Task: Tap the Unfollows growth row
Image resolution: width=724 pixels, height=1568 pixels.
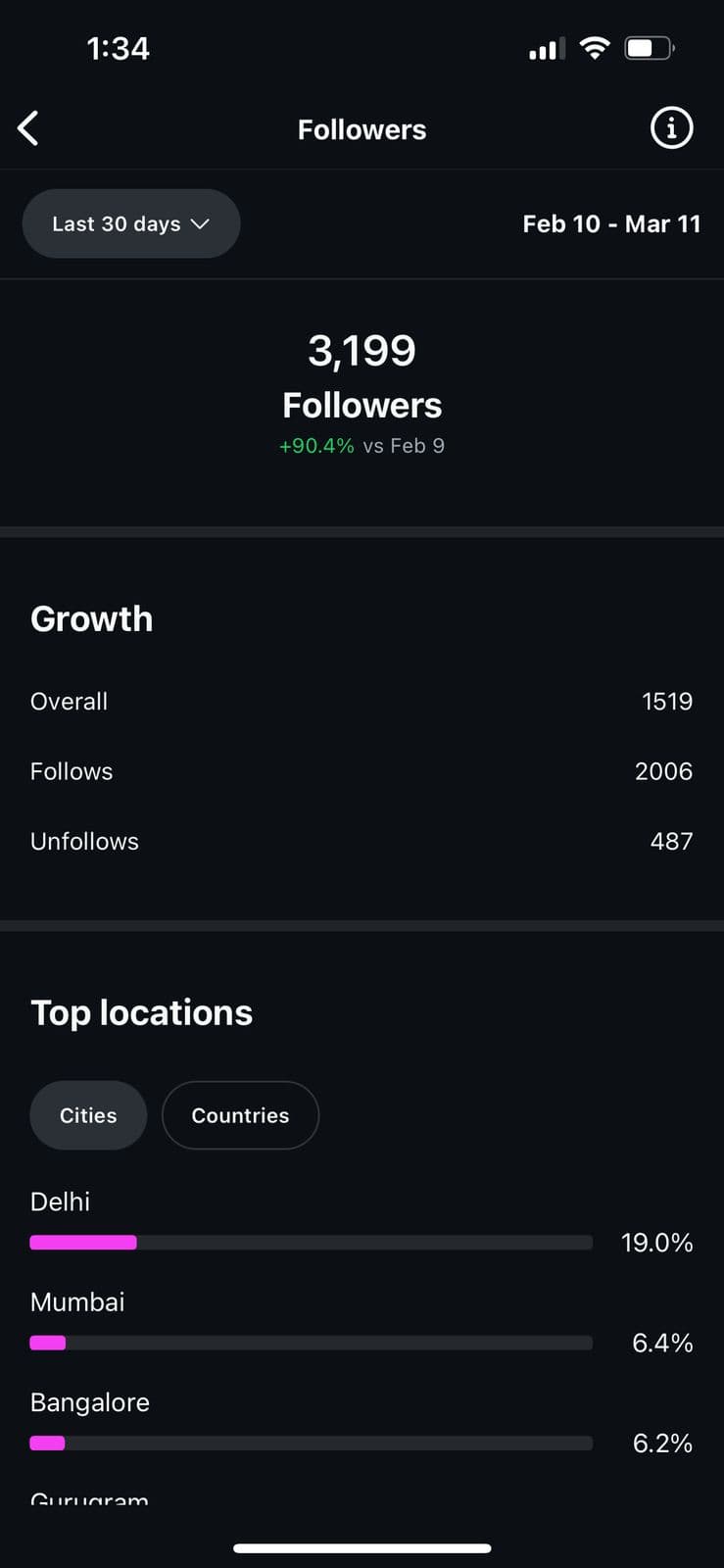Action: pyautogui.click(x=362, y=841)
